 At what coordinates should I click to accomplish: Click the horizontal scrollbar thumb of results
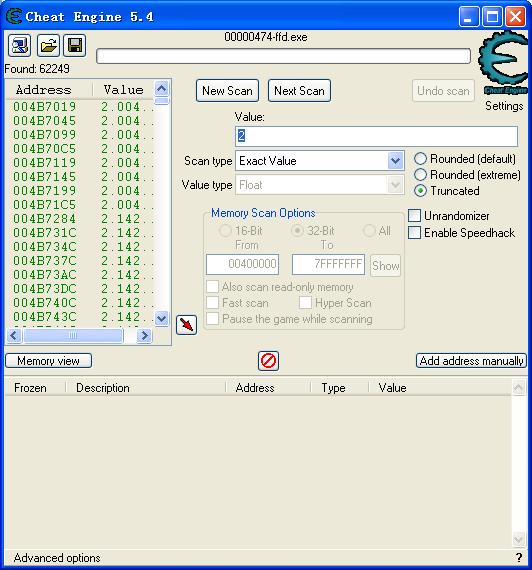point(73,335)
